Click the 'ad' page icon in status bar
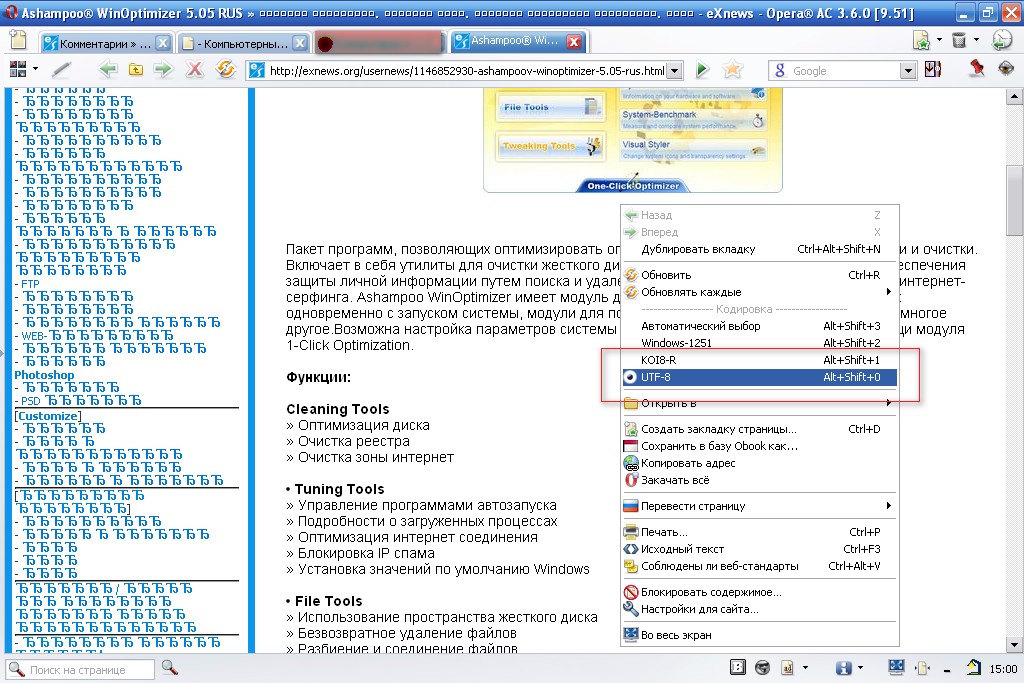1024x683 pixels. point(788,667)
